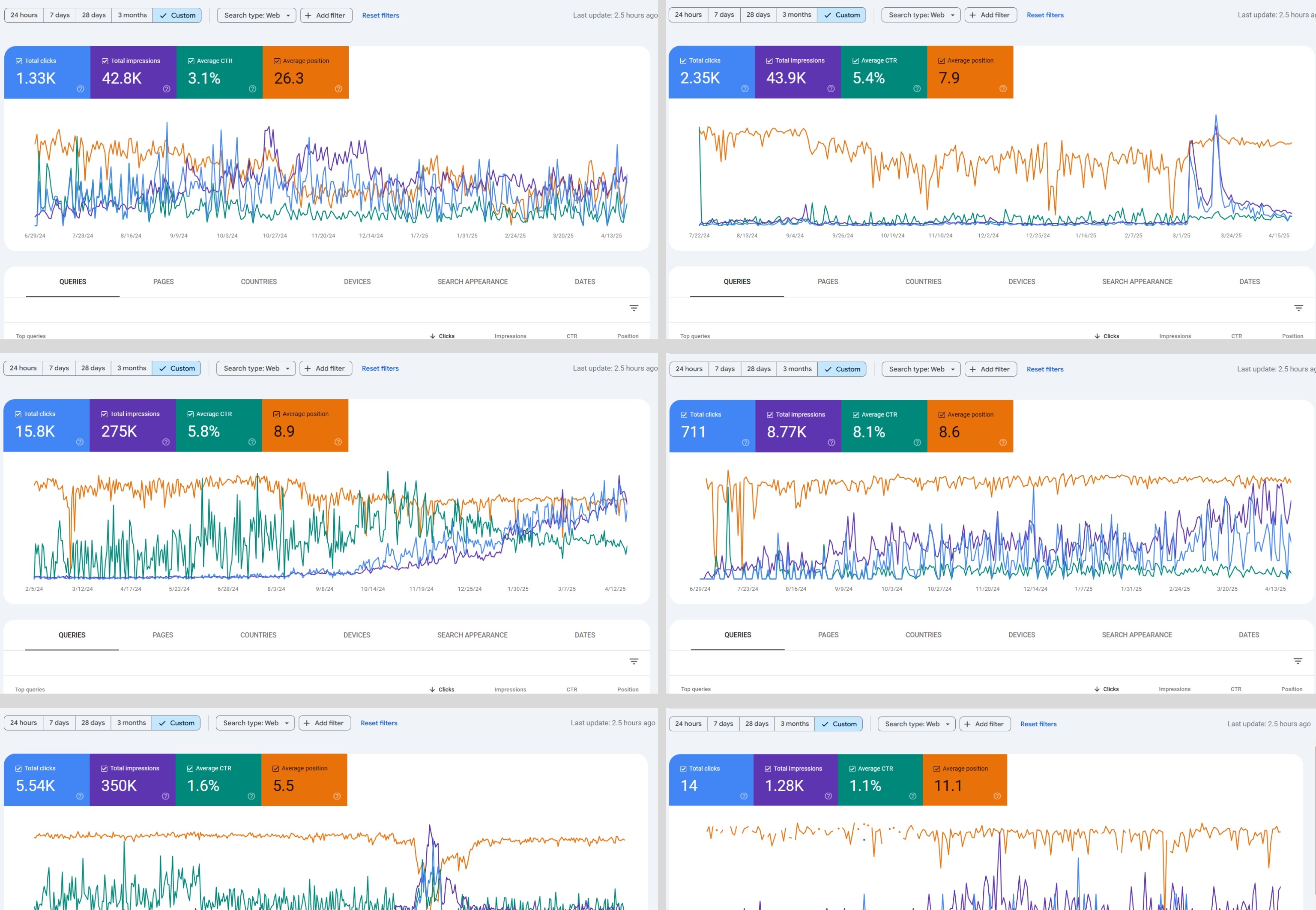Viewport: 1316px width, 910px height.
Task: Select 7 days range in the 2.35K clicks panel
Action: [x=724, y=15]
